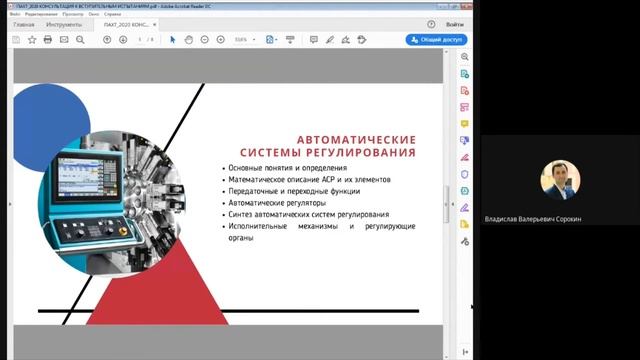This screenshot has height=360, width=640.
Task: Go to previous page with up arrow
Action: click(107, 40)
